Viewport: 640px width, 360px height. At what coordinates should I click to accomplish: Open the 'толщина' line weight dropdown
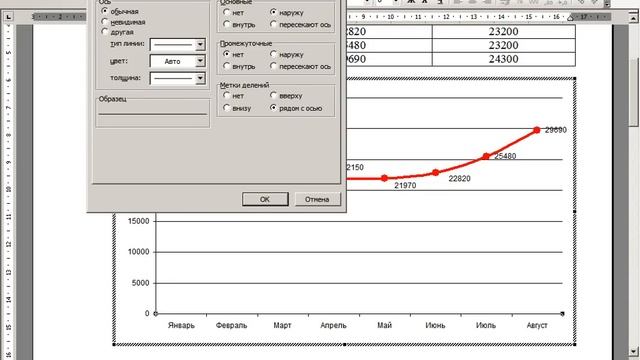200,78
